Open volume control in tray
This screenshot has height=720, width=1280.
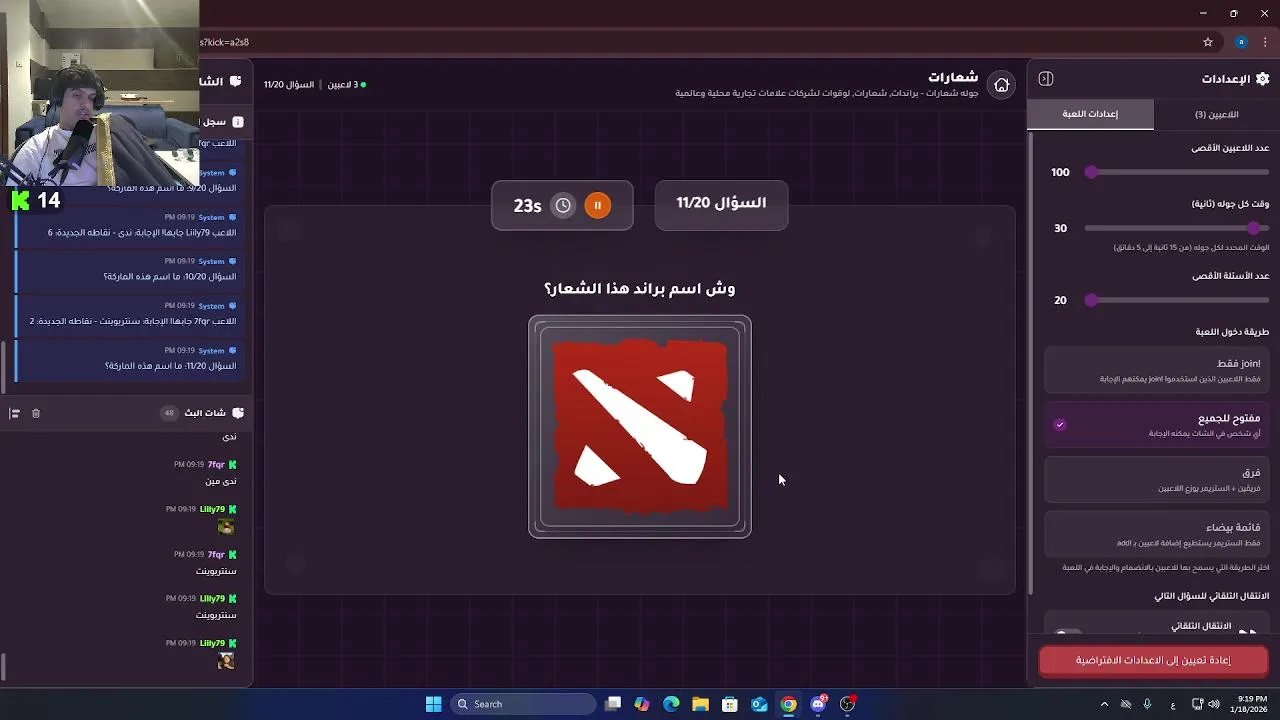(1214, 704)
